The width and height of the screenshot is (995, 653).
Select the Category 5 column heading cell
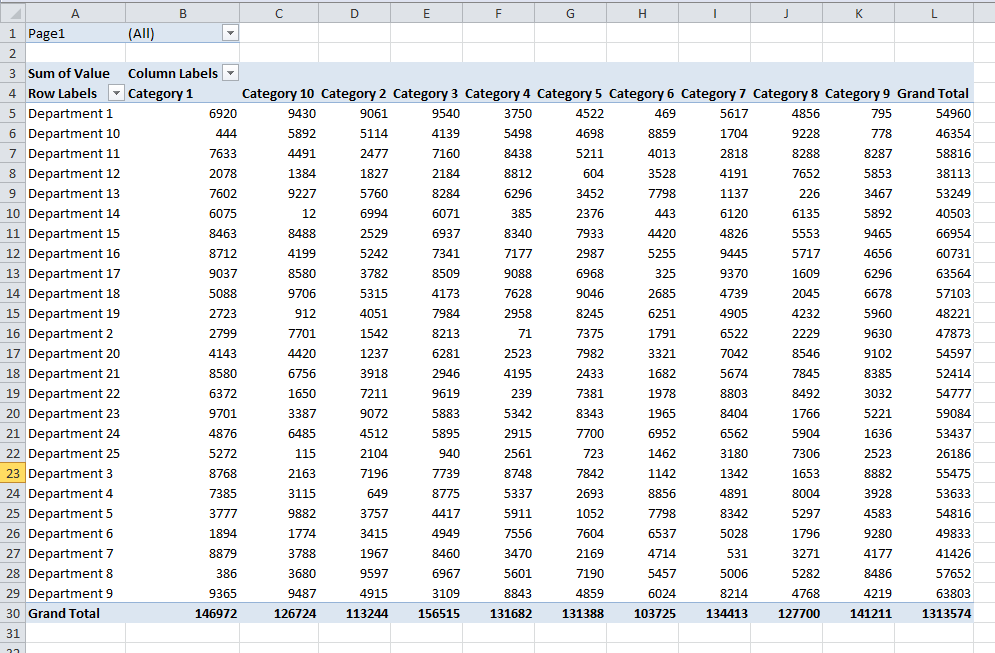569,93
